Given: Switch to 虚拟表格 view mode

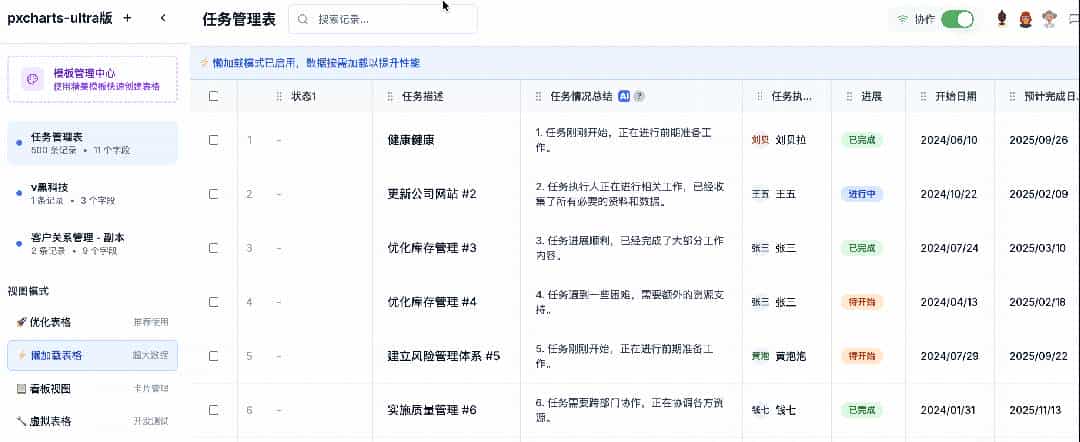Looking at the screenshot, I should click(92, 421).
